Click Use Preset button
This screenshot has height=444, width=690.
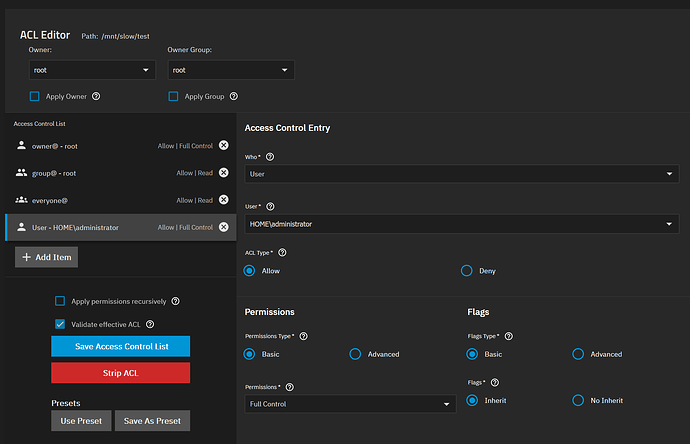(81, 421)
